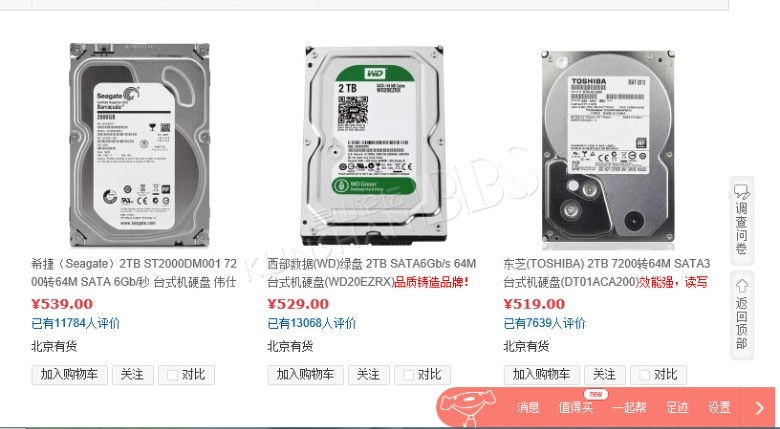The image size is (780, 429).
Task: Open the 已有13068人评价 reviews link
Action: click(312, 323)
